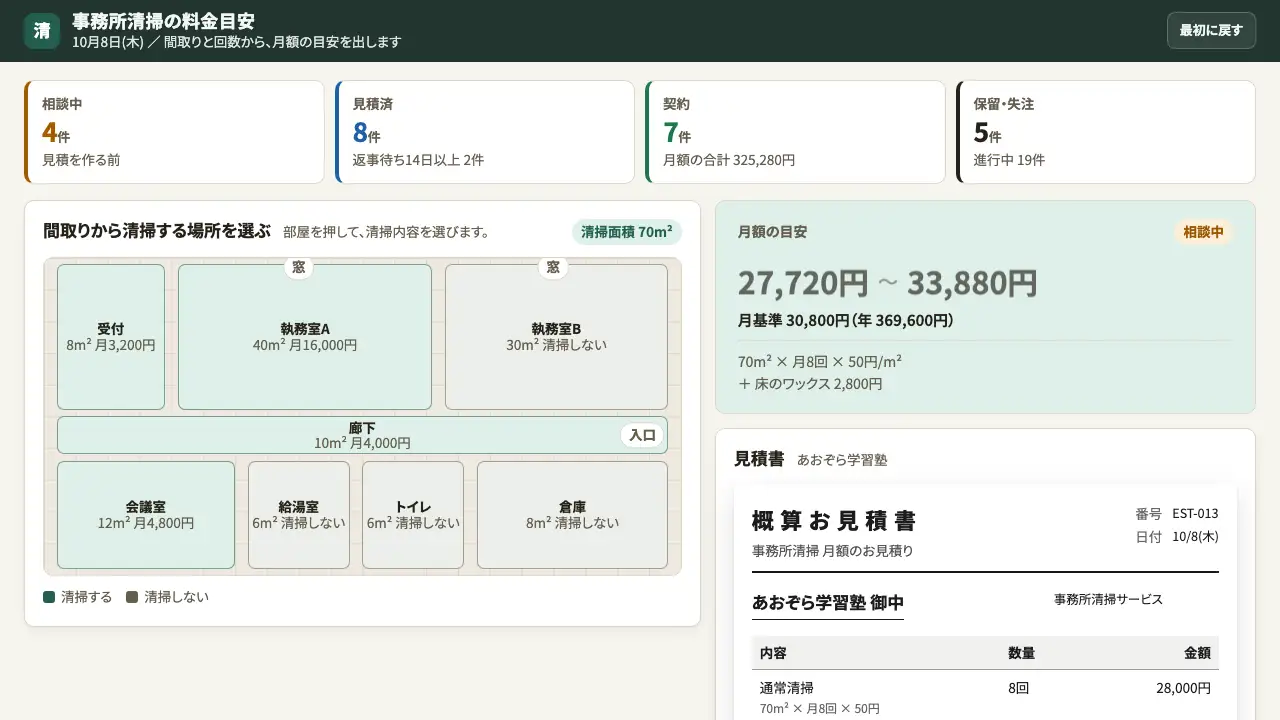Click the 窓 marker above 執務室A
Screen dimensions: 1280x720
click(x=299, y=267)
